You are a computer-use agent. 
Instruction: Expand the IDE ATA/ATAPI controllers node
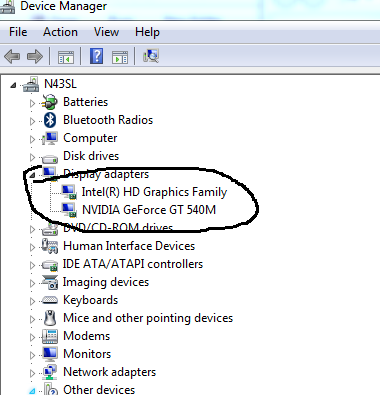[x=32, y=265]
